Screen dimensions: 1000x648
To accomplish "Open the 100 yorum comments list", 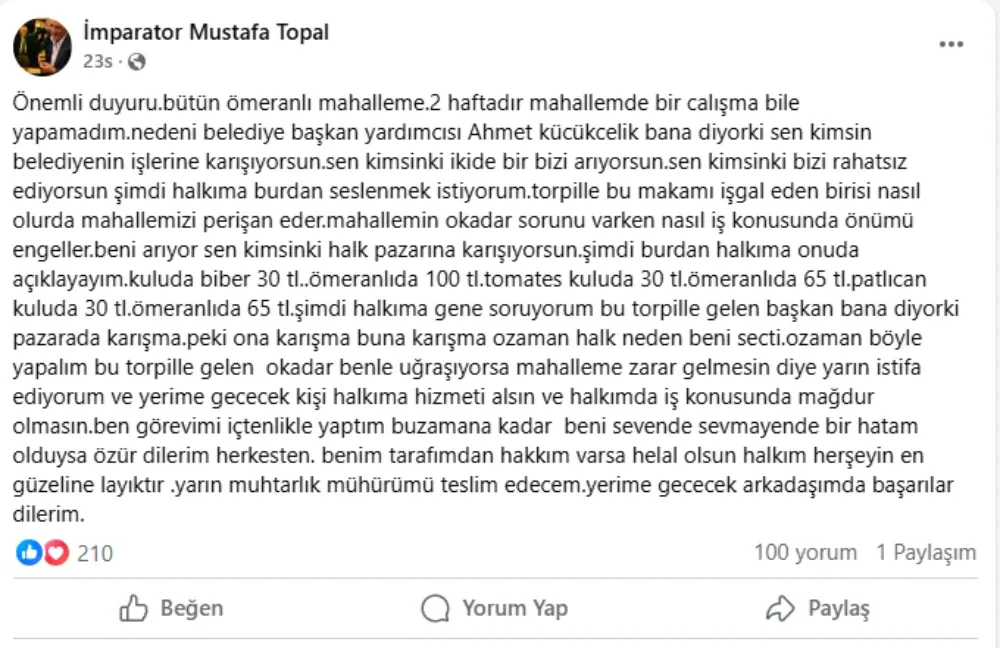I will (x=805, y=552).
